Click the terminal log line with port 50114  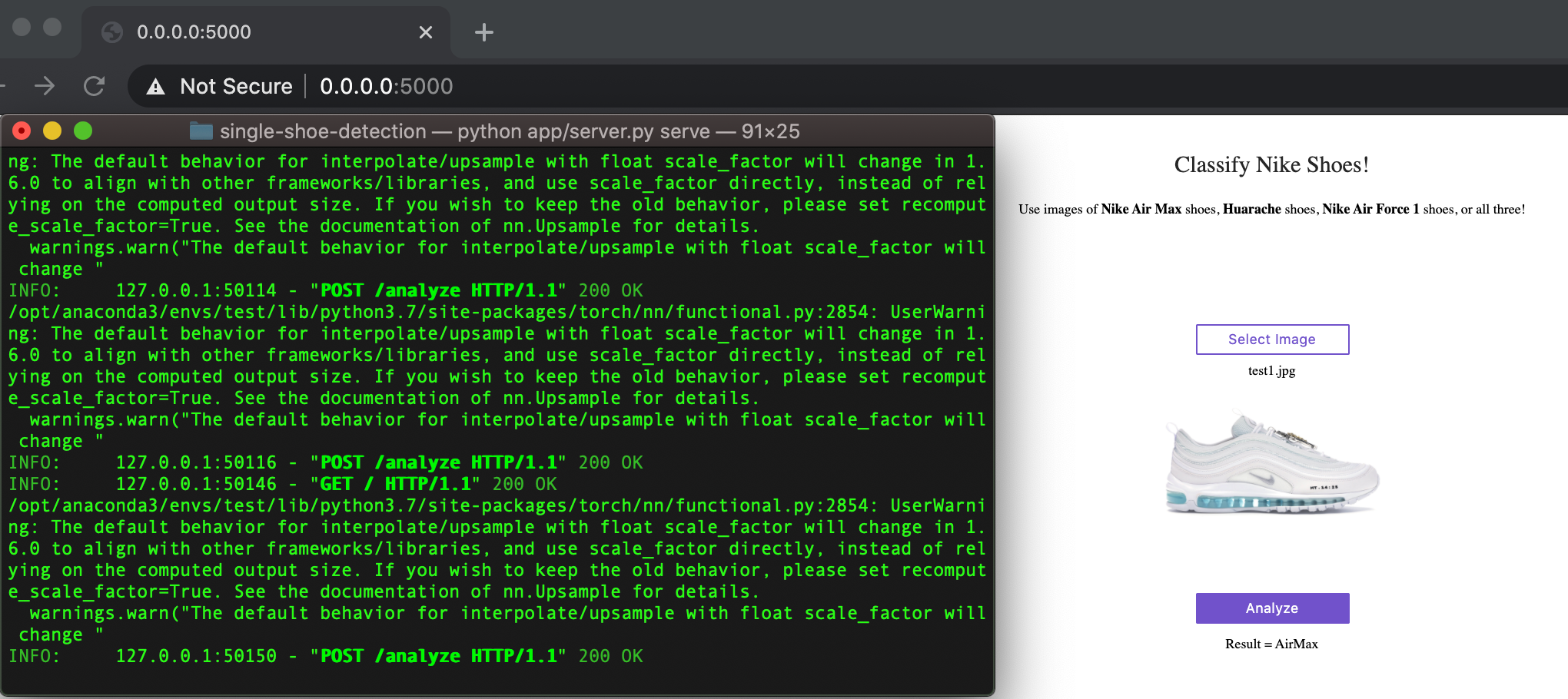coord(326,290)
